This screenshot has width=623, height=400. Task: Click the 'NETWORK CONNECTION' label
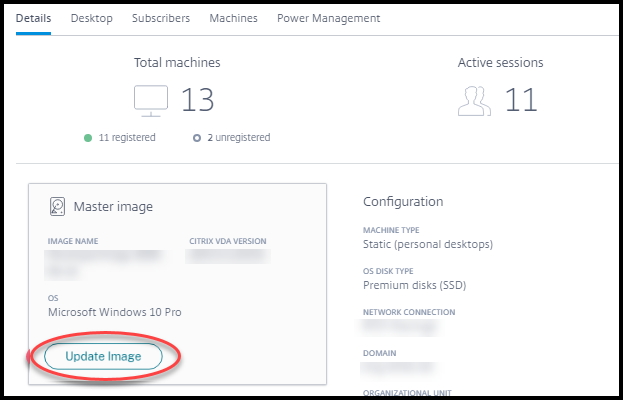(409, 312)
